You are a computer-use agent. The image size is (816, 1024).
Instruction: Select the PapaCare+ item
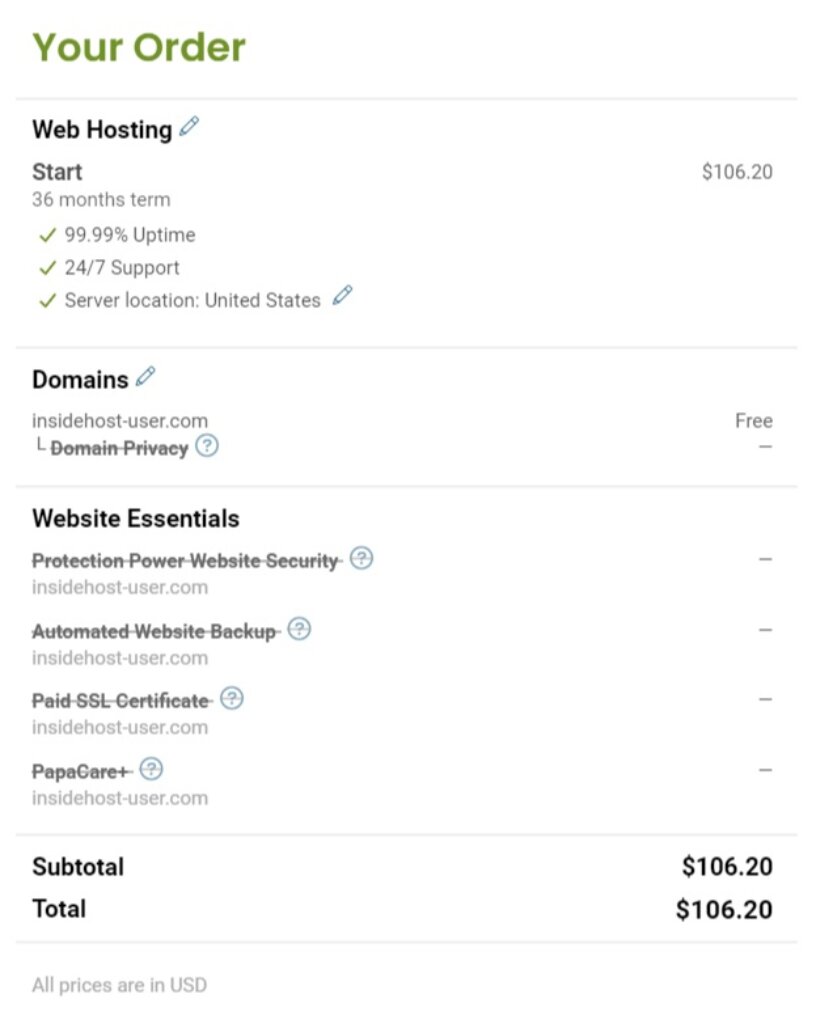pyautogui.click(x=80, y=772)
